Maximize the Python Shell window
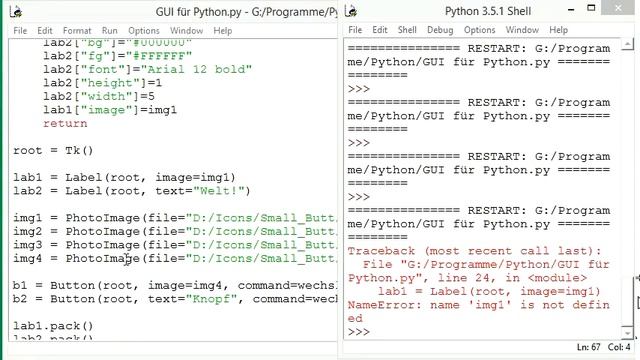The width and height of the screenshot is (640, 360). [x=591, y=8]
